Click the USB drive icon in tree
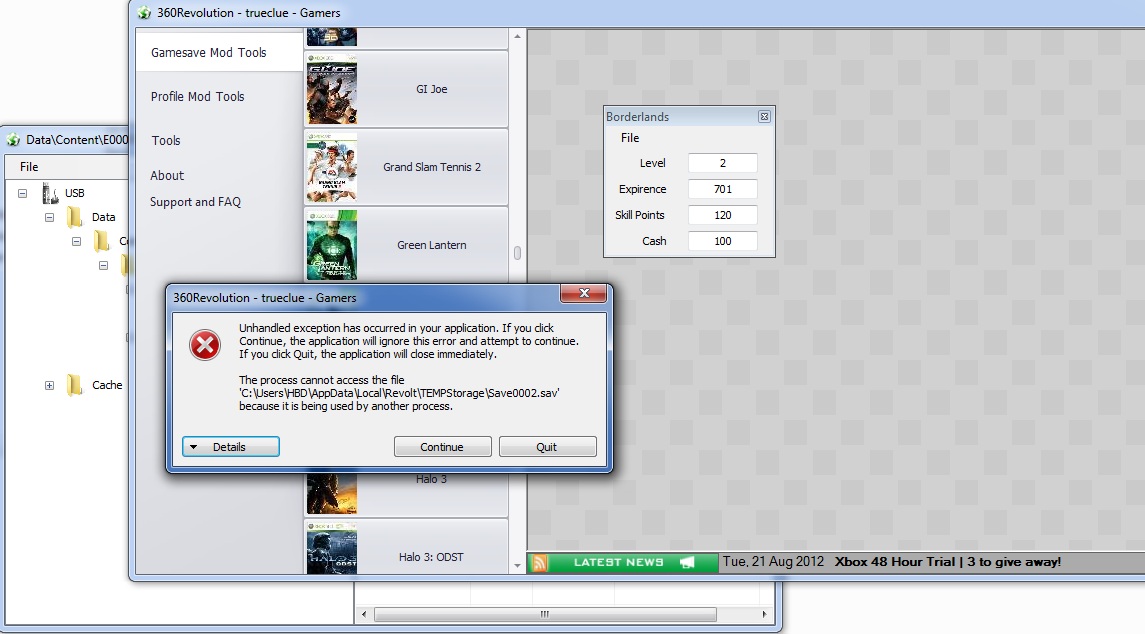Viewport: 1145px width, 634px height. [50, 193]
